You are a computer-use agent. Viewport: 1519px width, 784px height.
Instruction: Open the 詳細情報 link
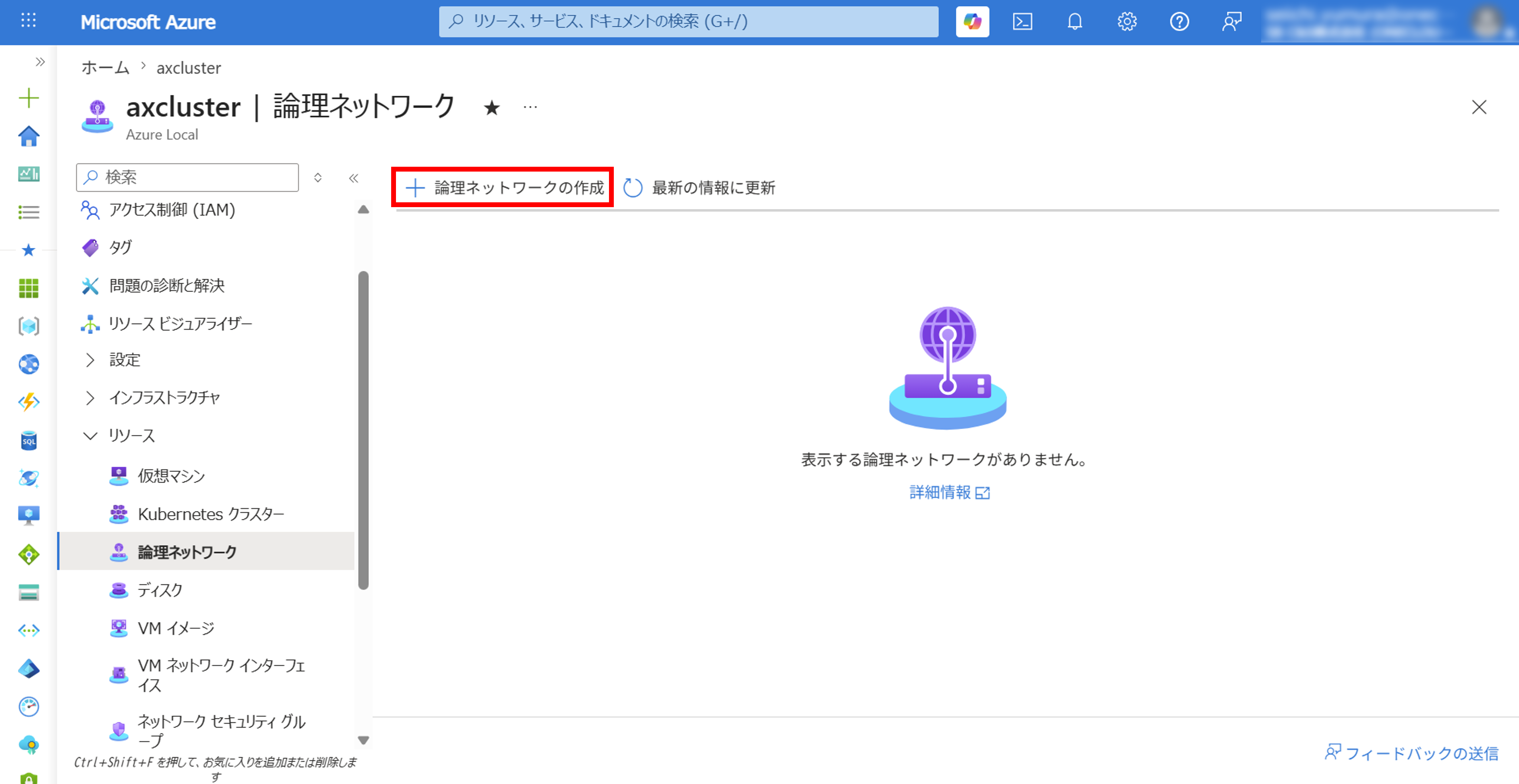[949, 492]
